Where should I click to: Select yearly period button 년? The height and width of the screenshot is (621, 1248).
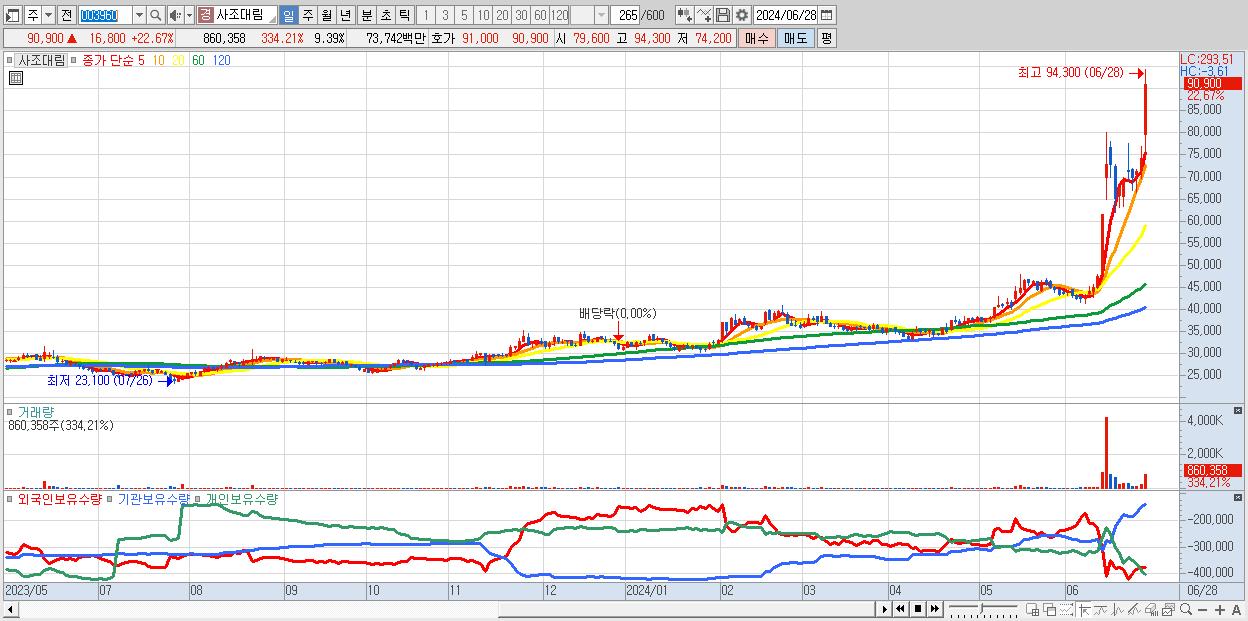345,15
